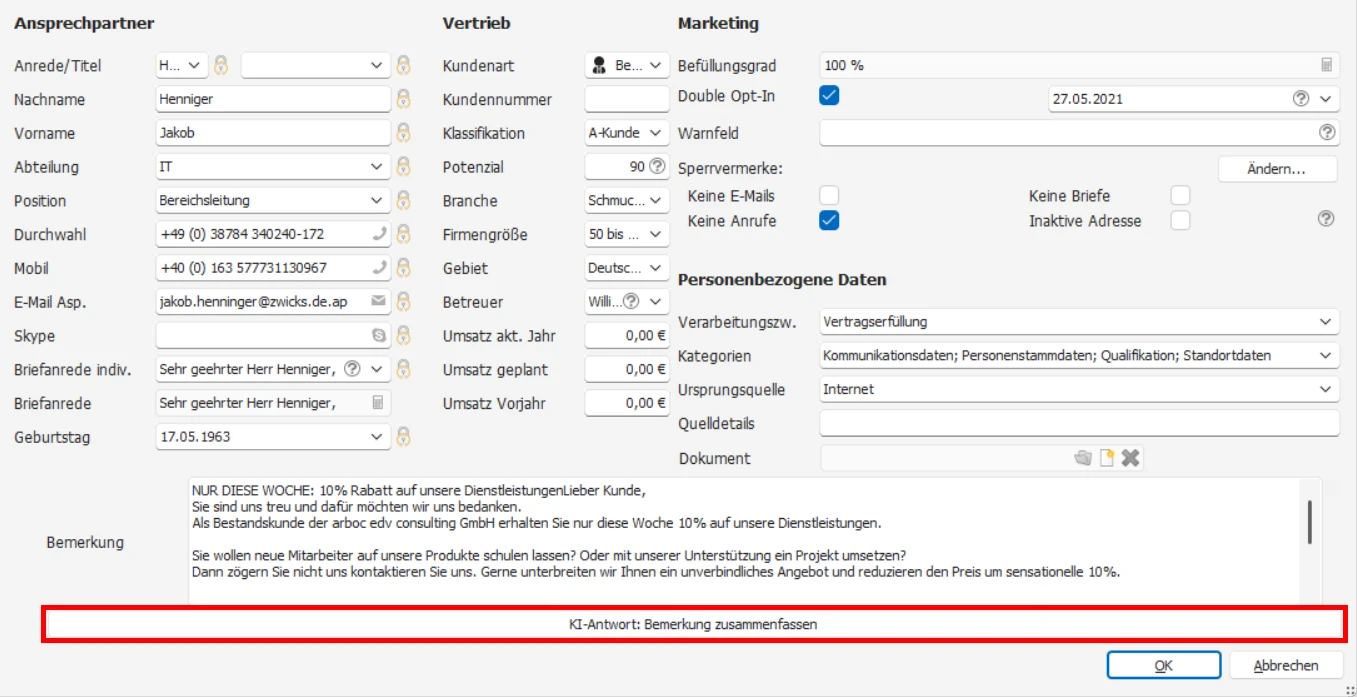Click the calculator icon in Briefanrede field

coord(379,403)
